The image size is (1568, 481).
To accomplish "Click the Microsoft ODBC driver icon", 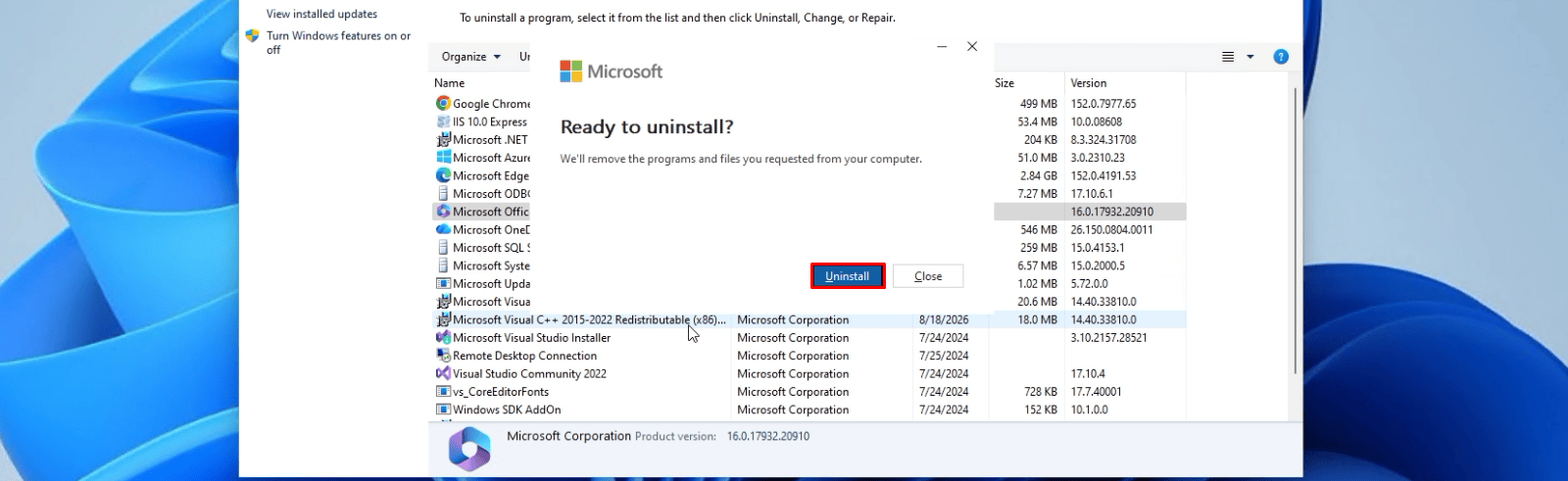I will (443, 193).
